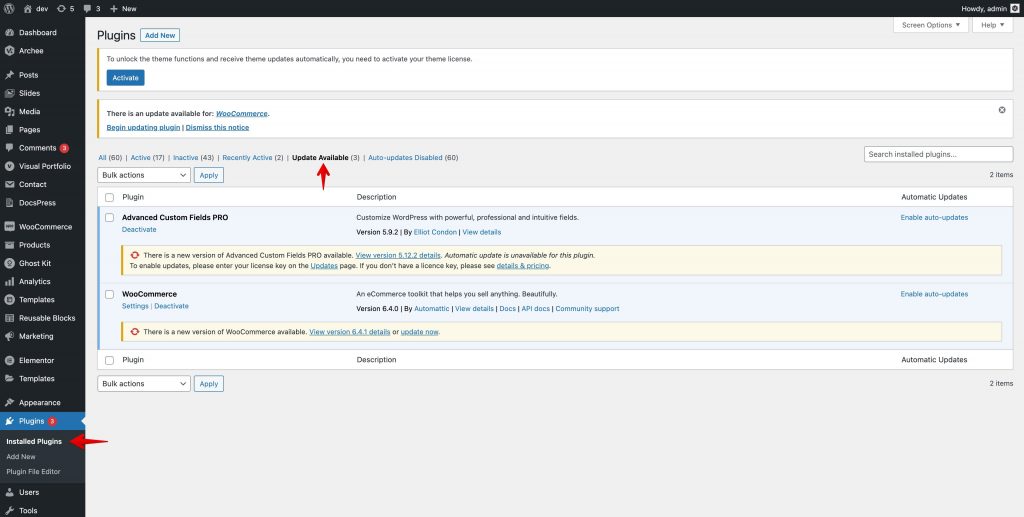Click the bottom Apply button
1024x517 pixels.
[x=209, y=384]
